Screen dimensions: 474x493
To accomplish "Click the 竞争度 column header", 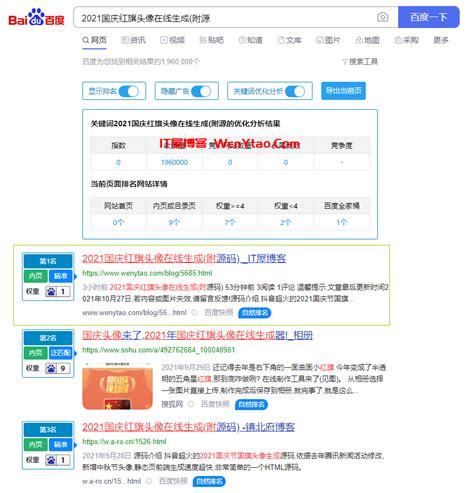I will pyautogui.click(x=342, y=146).
